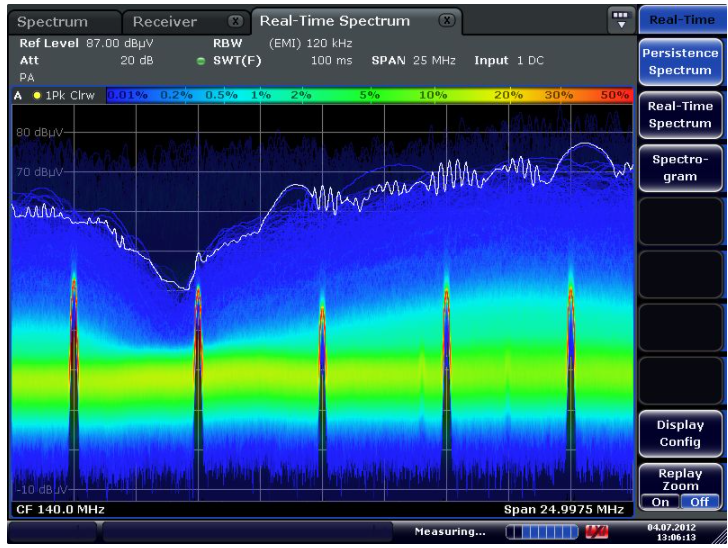Click the 50% red persistence color scale
This screenshot has height=548, width=728.
click(x=615, y=95)
